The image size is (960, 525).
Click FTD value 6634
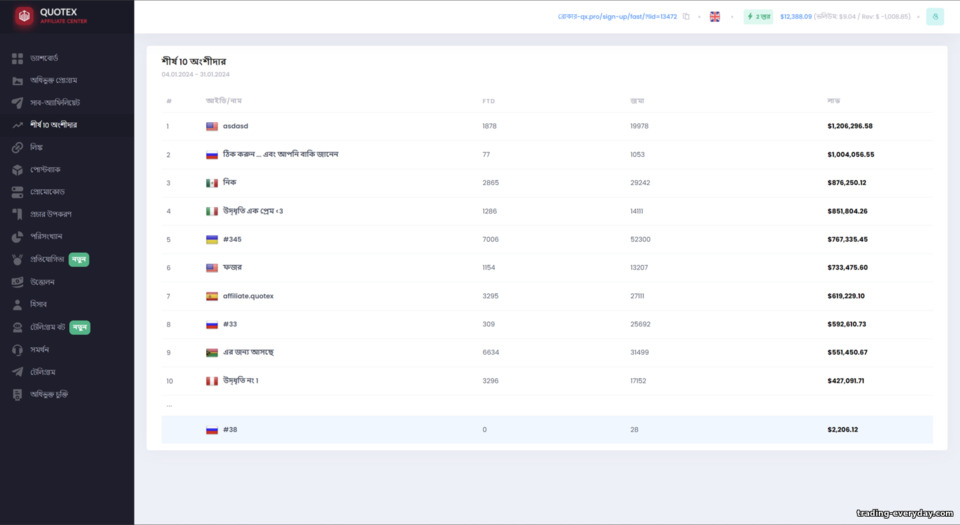click(490, 352)
